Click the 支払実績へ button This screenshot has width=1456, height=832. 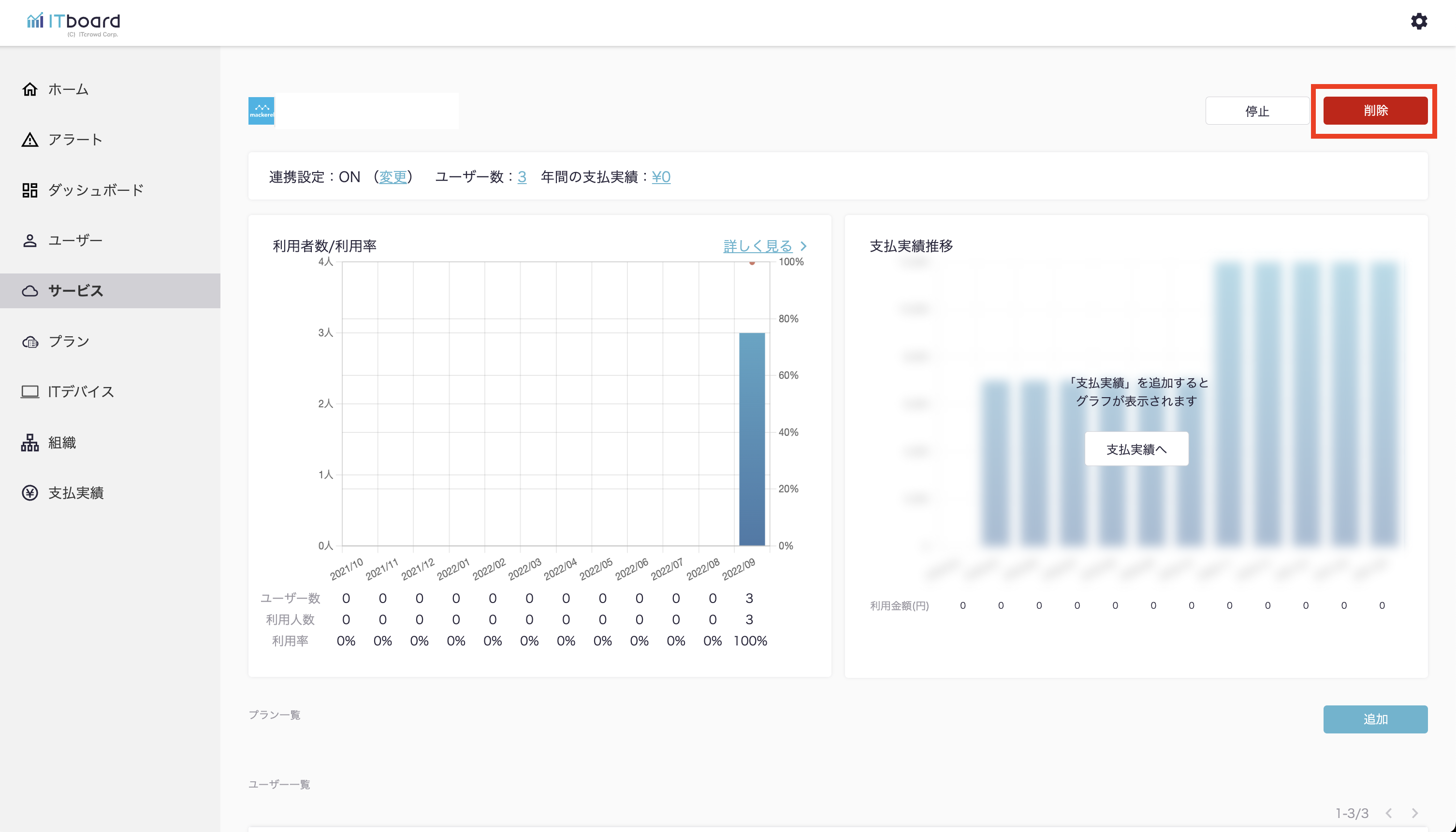(1136, 449)
